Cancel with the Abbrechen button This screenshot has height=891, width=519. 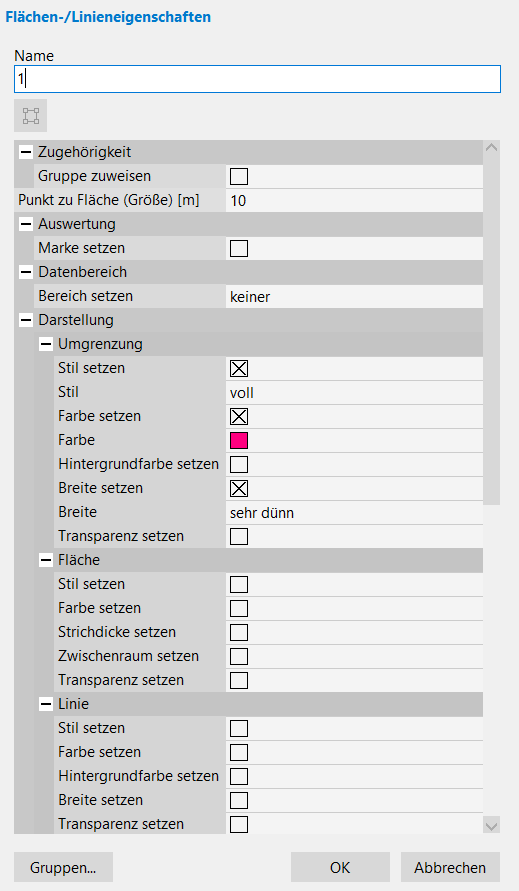[x=450, y=867]
